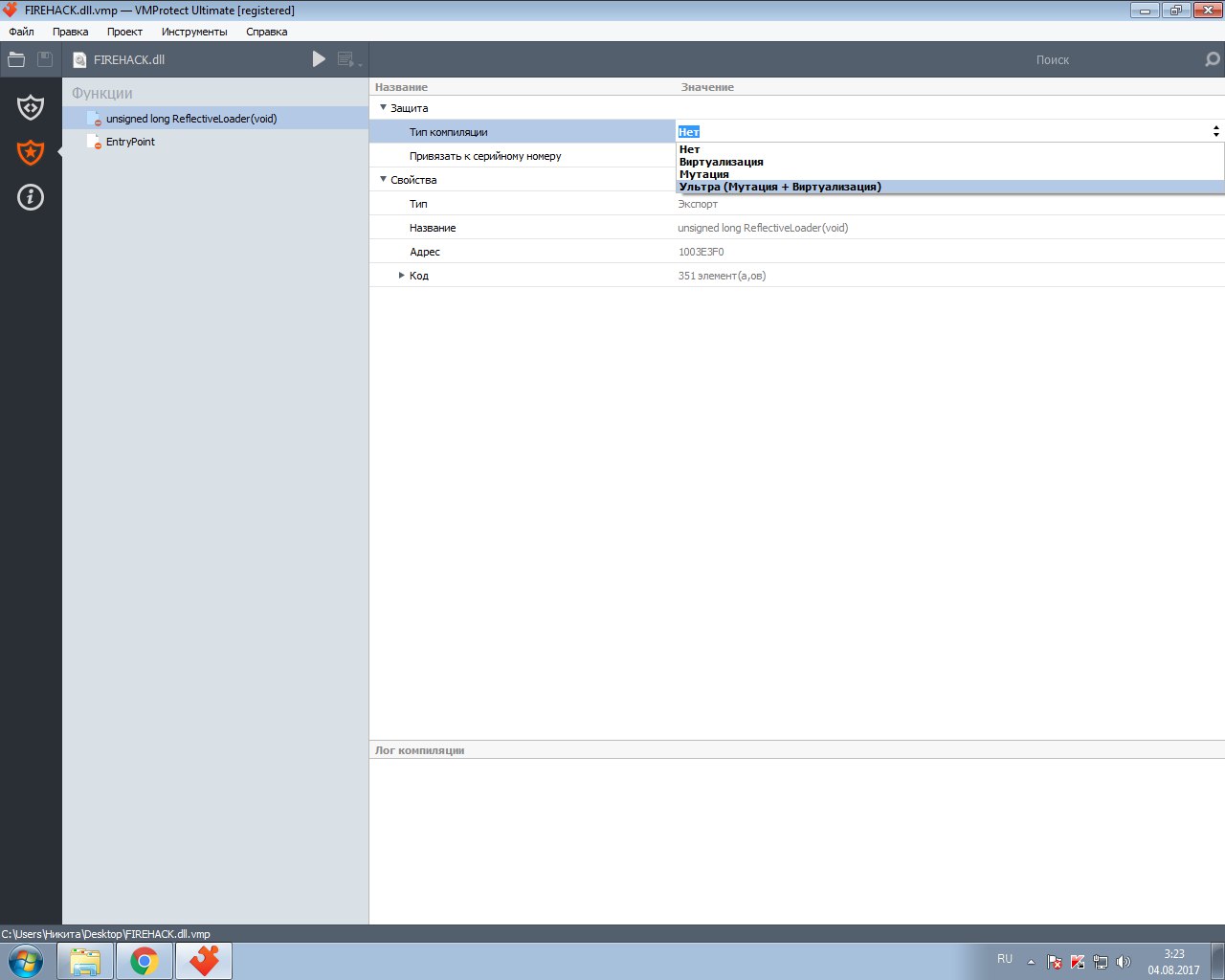Open the Проект menu
Image resolution: width=1225 pixels, height=980 pixels.
coord(124,32)
